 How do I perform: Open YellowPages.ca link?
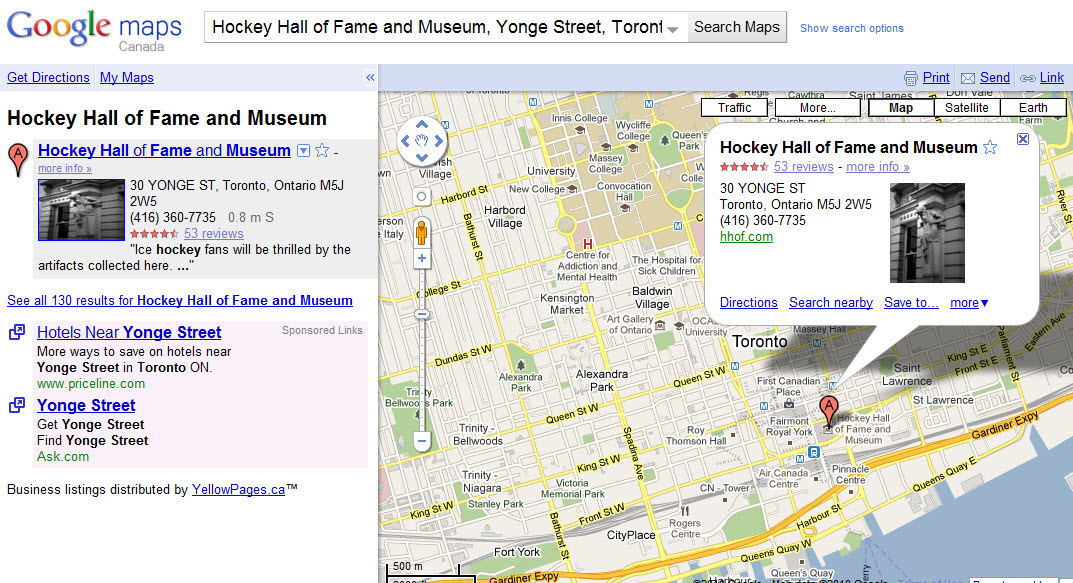click(238, 489)
